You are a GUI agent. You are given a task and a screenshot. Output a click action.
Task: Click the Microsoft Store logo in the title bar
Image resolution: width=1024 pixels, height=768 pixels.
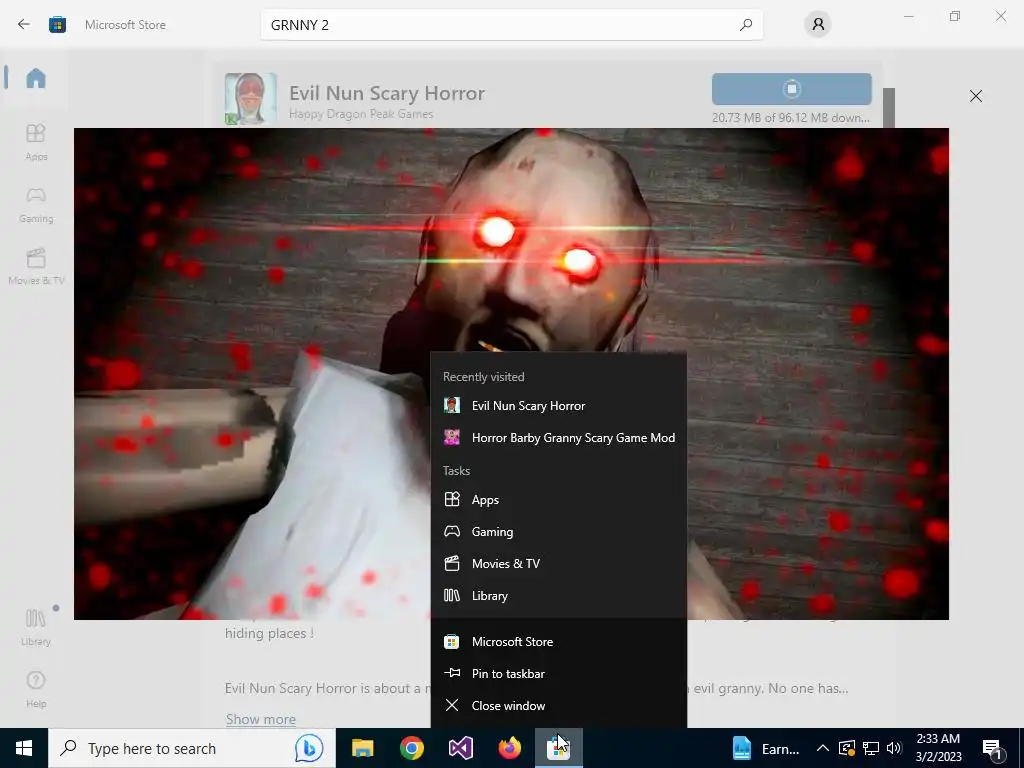(x=57, y=25)
